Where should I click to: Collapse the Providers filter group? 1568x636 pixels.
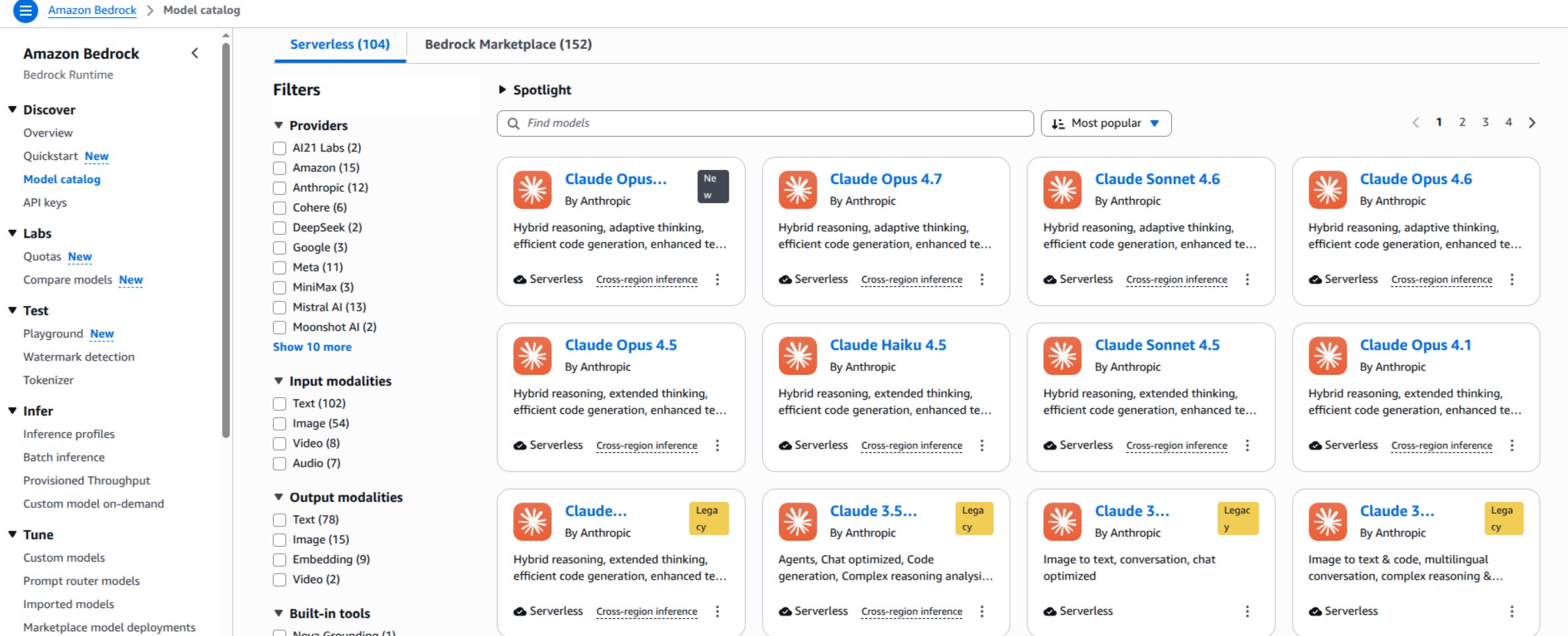[279, 125]
